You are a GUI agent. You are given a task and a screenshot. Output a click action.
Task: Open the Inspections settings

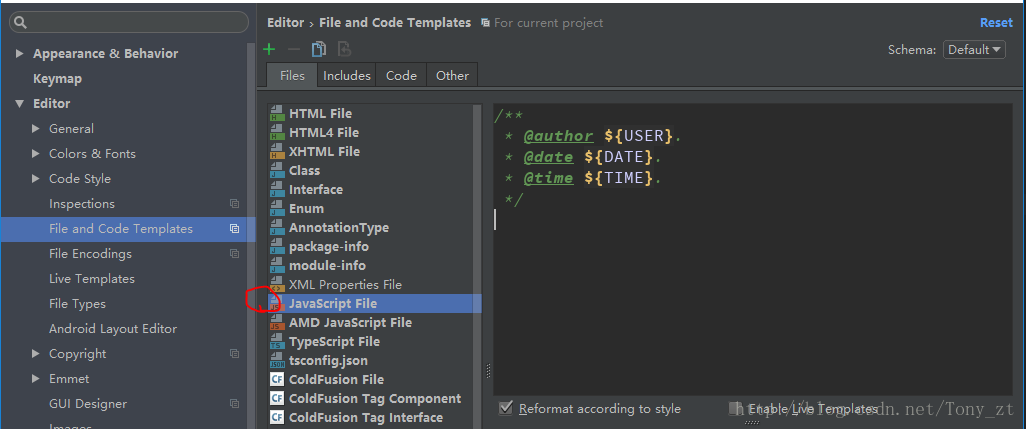click(x=82, y=204)
